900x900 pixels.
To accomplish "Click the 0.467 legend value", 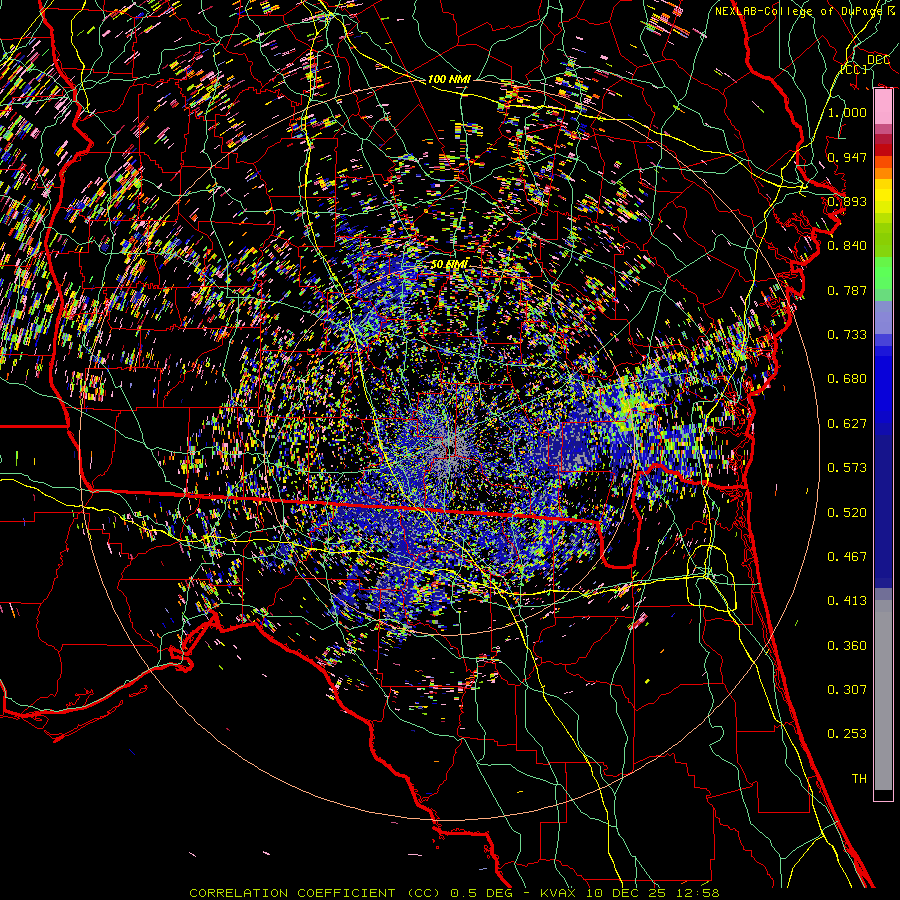I will (847, 557).
